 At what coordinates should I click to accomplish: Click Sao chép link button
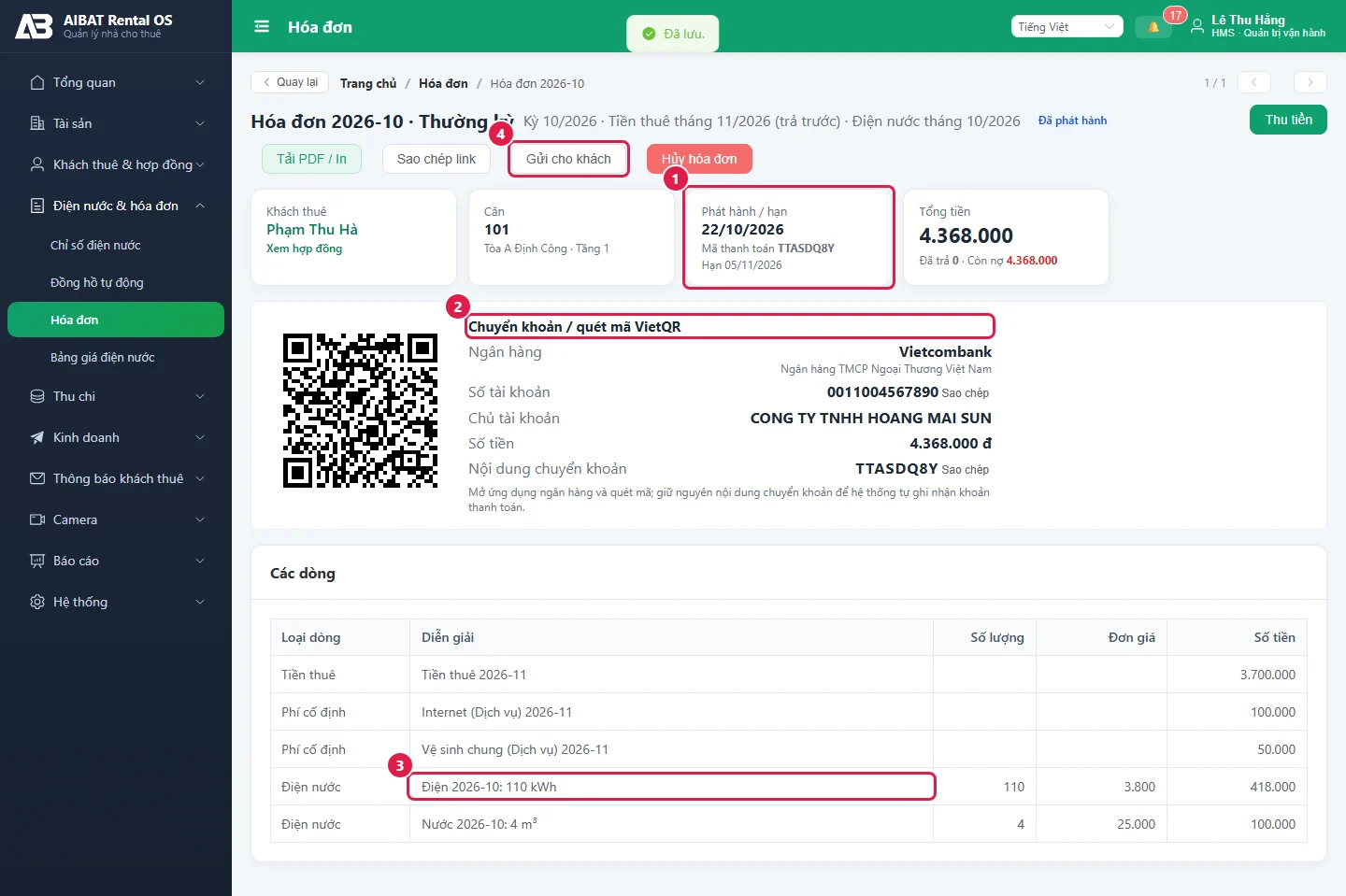(x=437, y=159)
